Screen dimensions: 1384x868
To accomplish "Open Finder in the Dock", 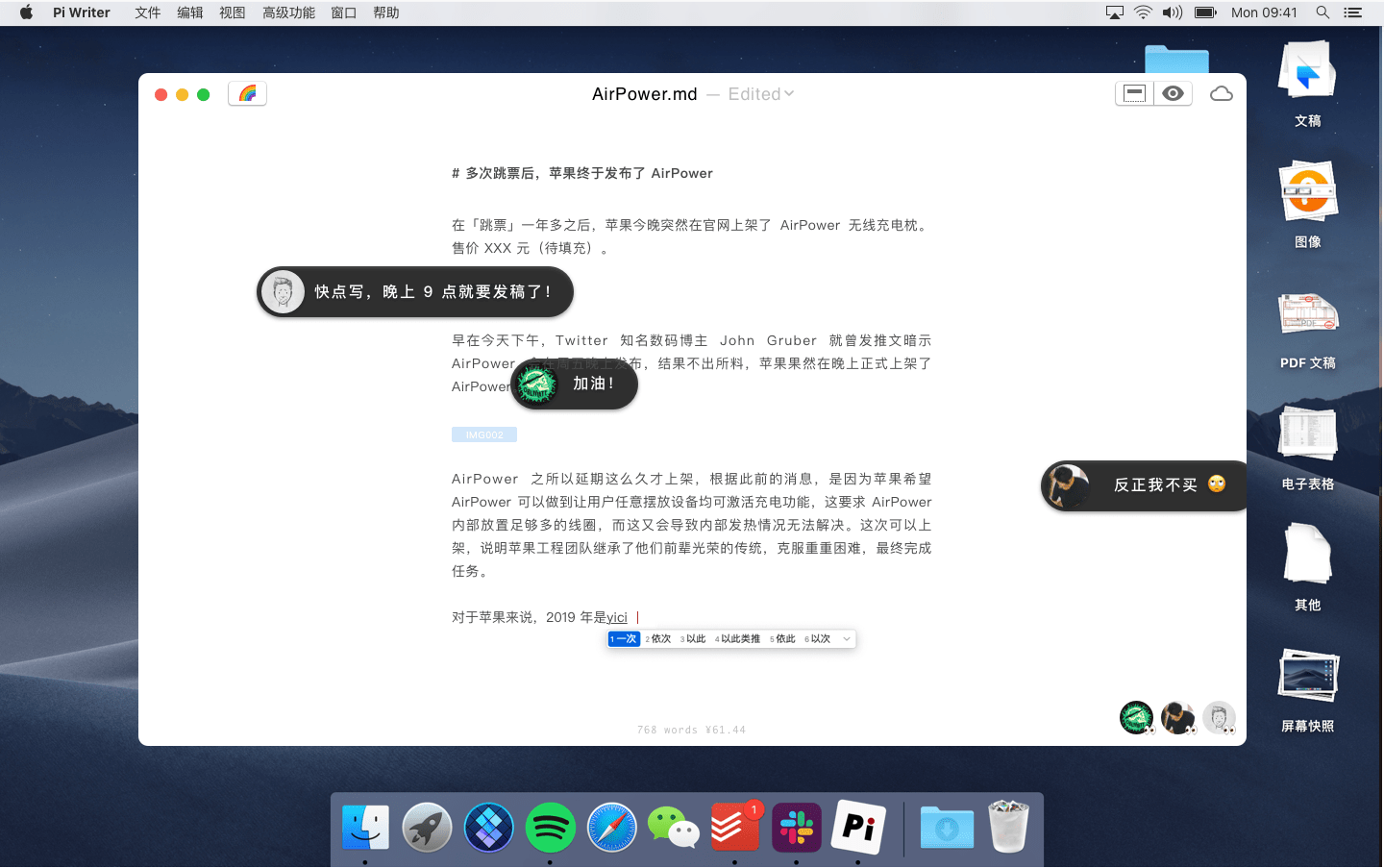I will tap(365, 827).
